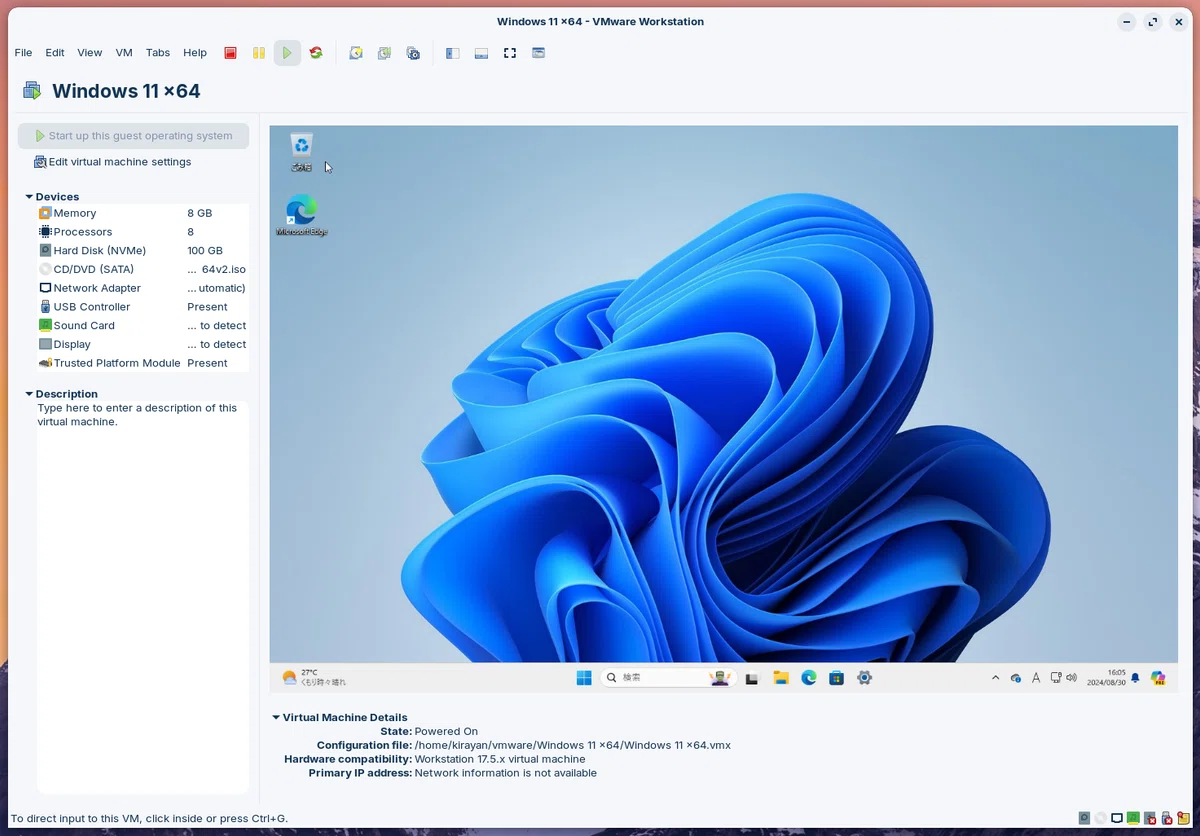
Task: Click the yellow Suspend toolbar icon
Action: point(258,53)
